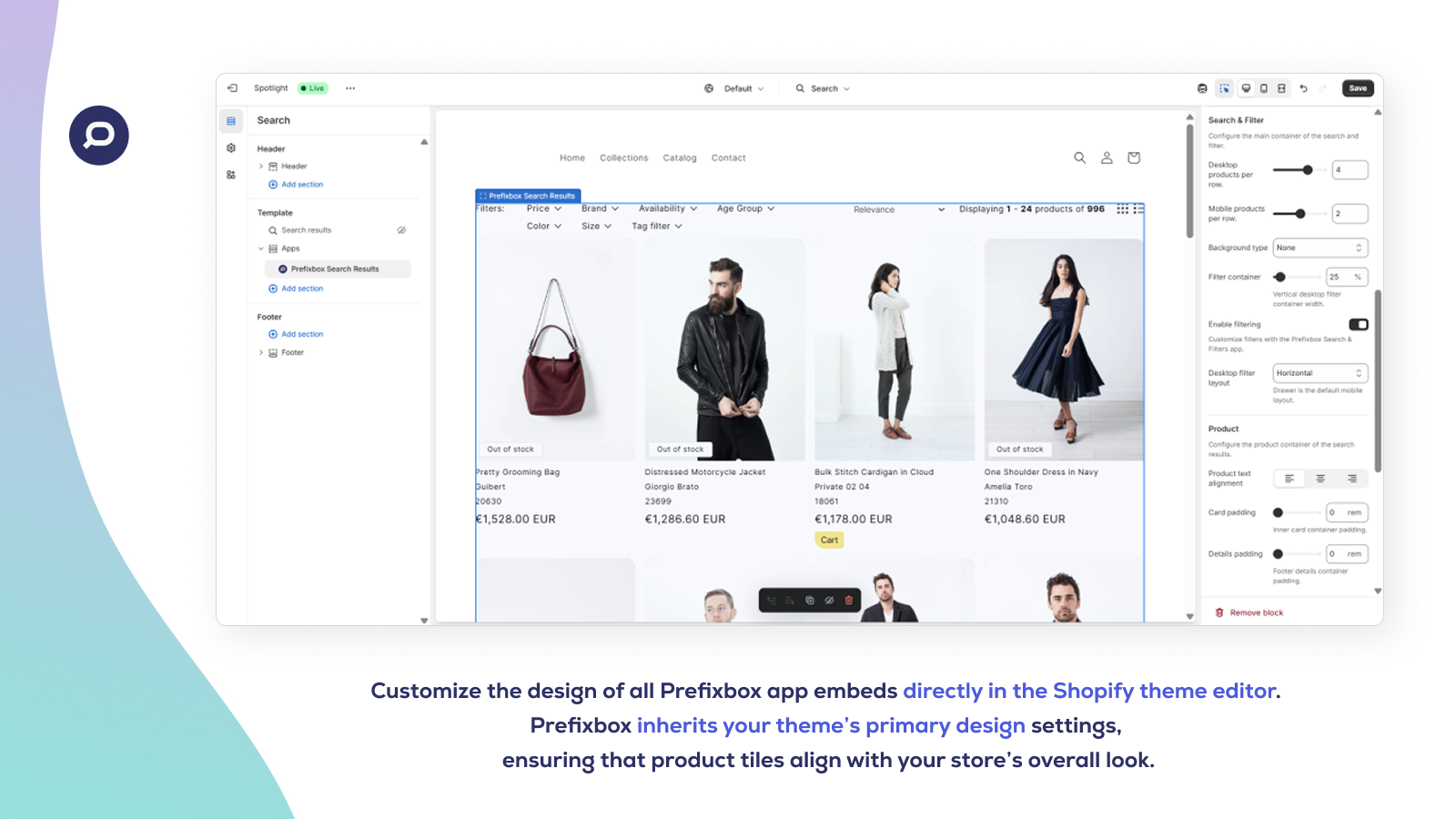This screenshot has height=819, width=1456.
Task: Click the Prefixbox logo circle
Action: click(99, 136)
